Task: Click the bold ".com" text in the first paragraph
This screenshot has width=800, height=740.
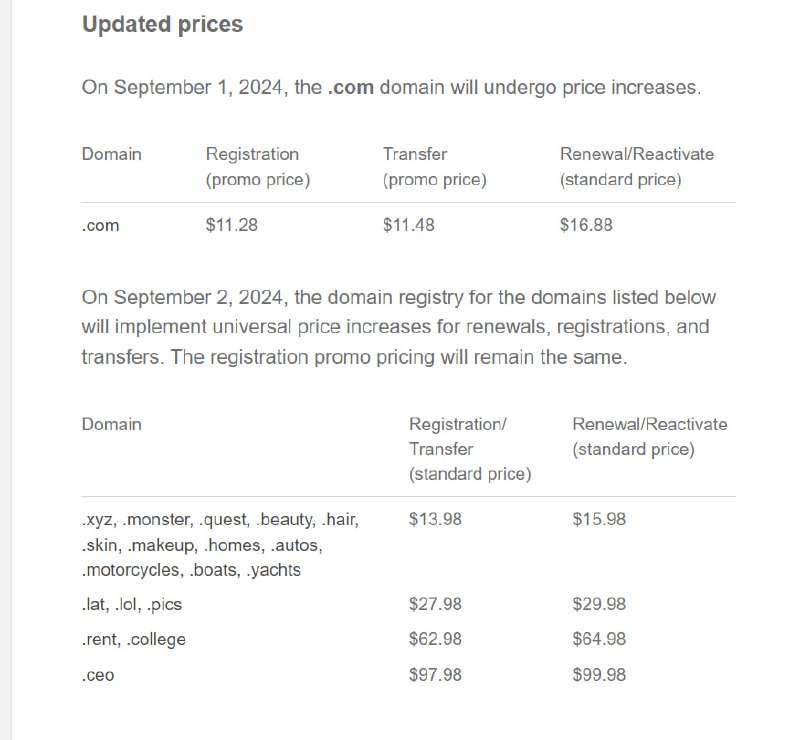Action: [350, 87]
